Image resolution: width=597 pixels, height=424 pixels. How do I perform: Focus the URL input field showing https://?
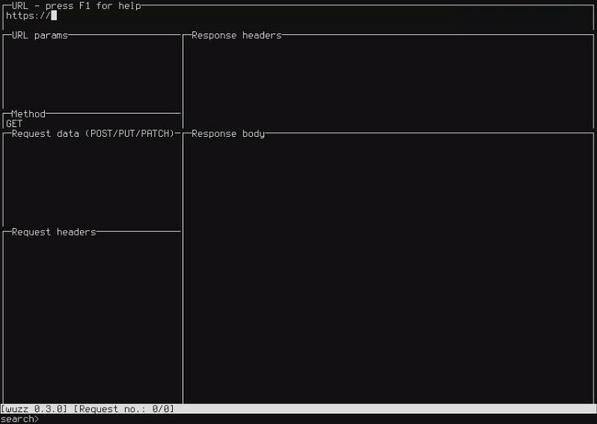coord(298,16)
